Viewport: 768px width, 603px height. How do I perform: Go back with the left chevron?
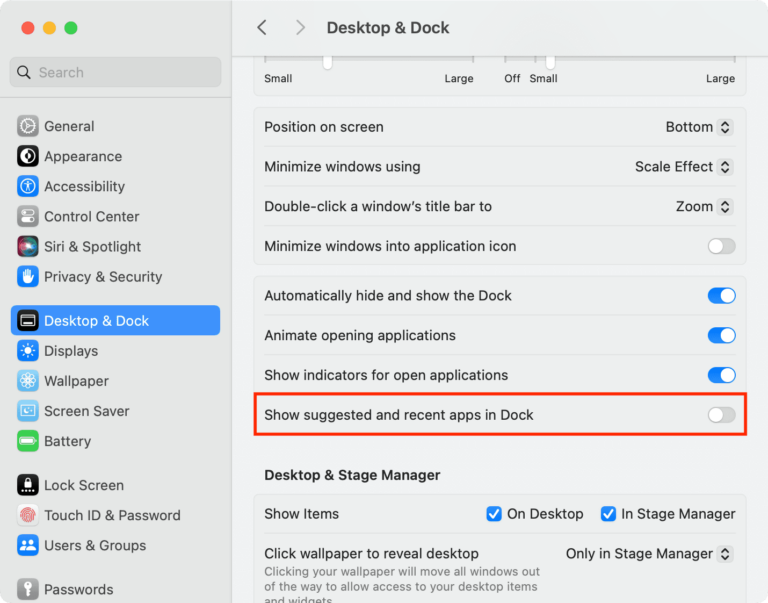point(262,27)
